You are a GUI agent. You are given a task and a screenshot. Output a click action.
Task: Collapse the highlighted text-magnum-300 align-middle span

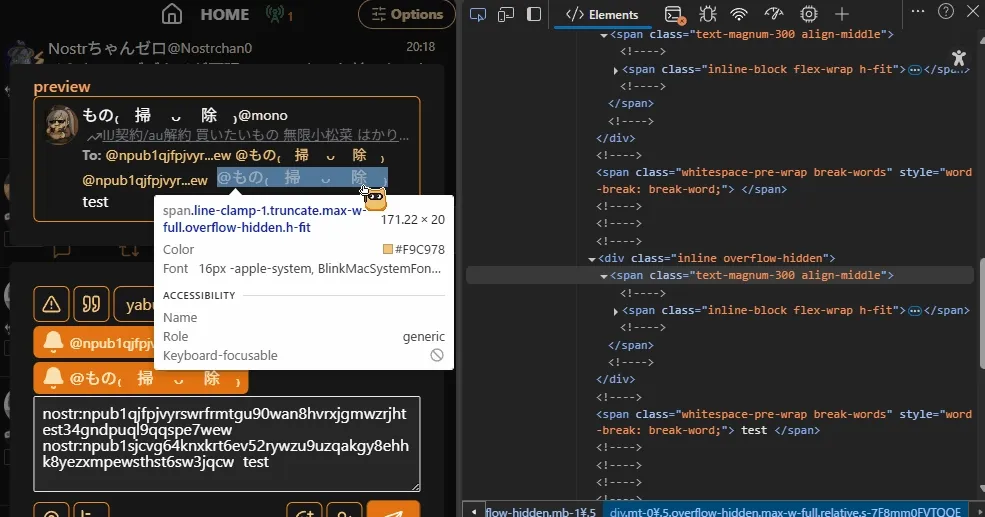603,276
